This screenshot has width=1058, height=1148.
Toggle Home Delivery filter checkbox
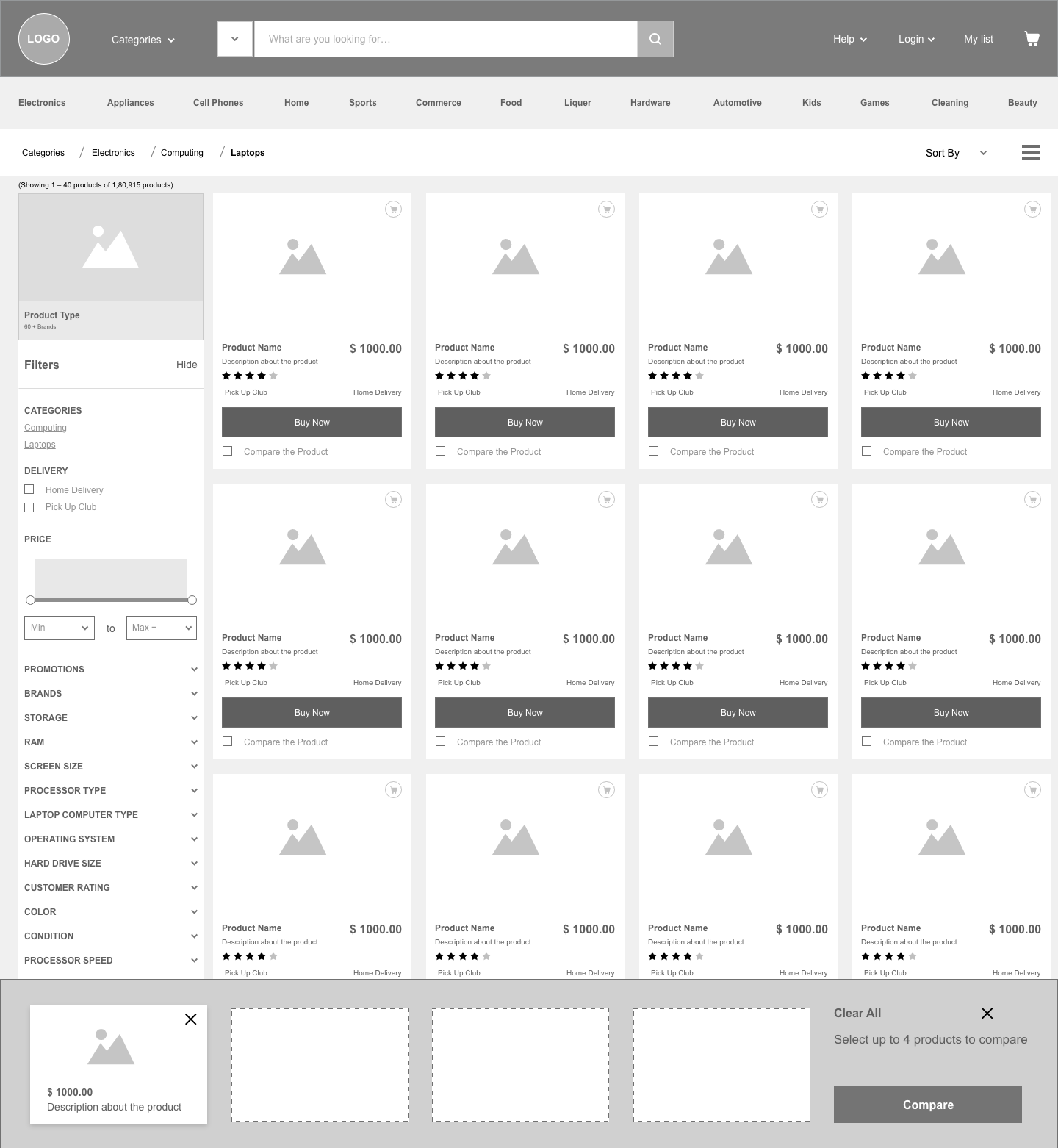(29, 489)
